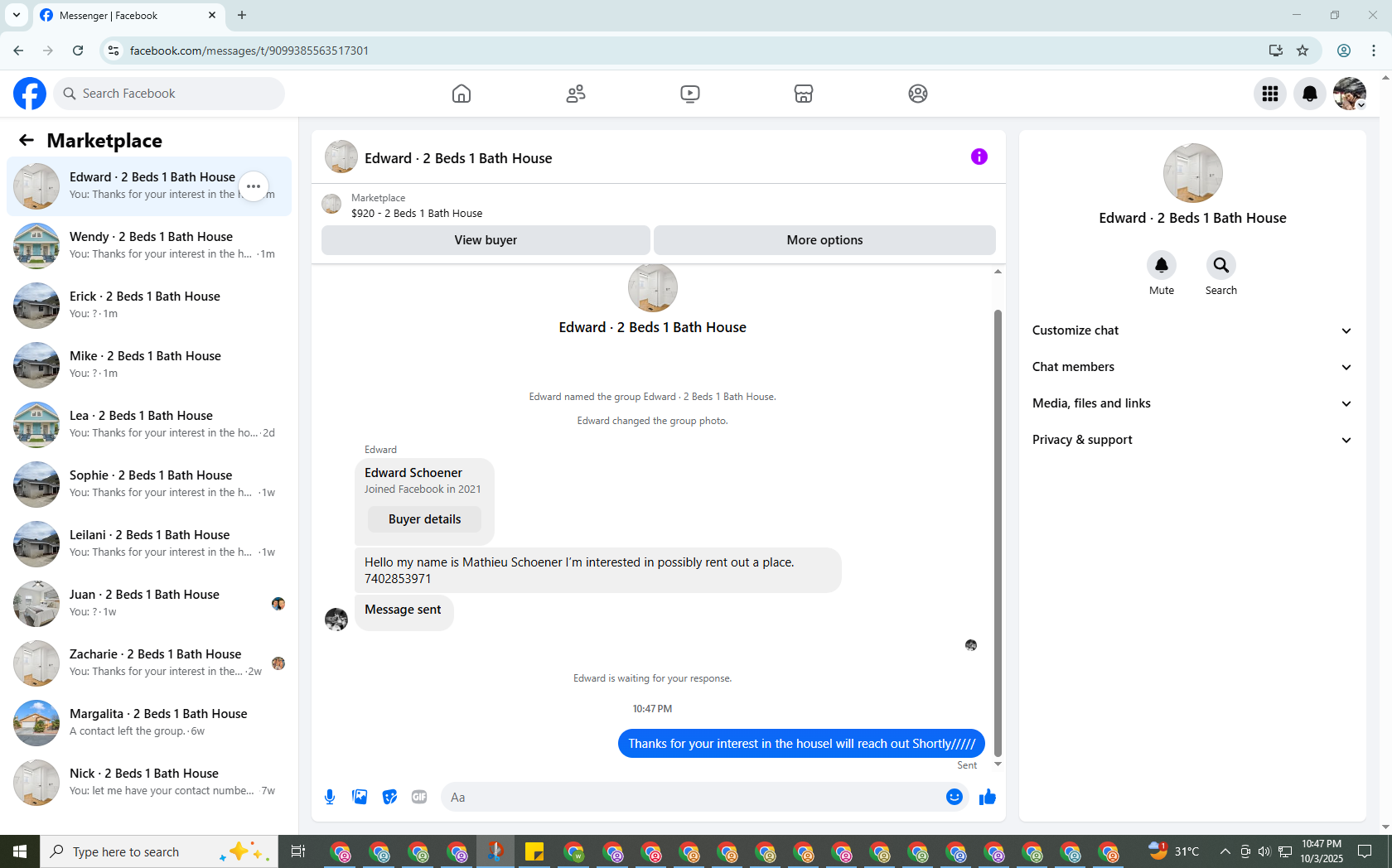The width and height of the screenshot is (1392, 868).
Task: Open the Chrome tab search dropdown
Action: coord(17,15)
